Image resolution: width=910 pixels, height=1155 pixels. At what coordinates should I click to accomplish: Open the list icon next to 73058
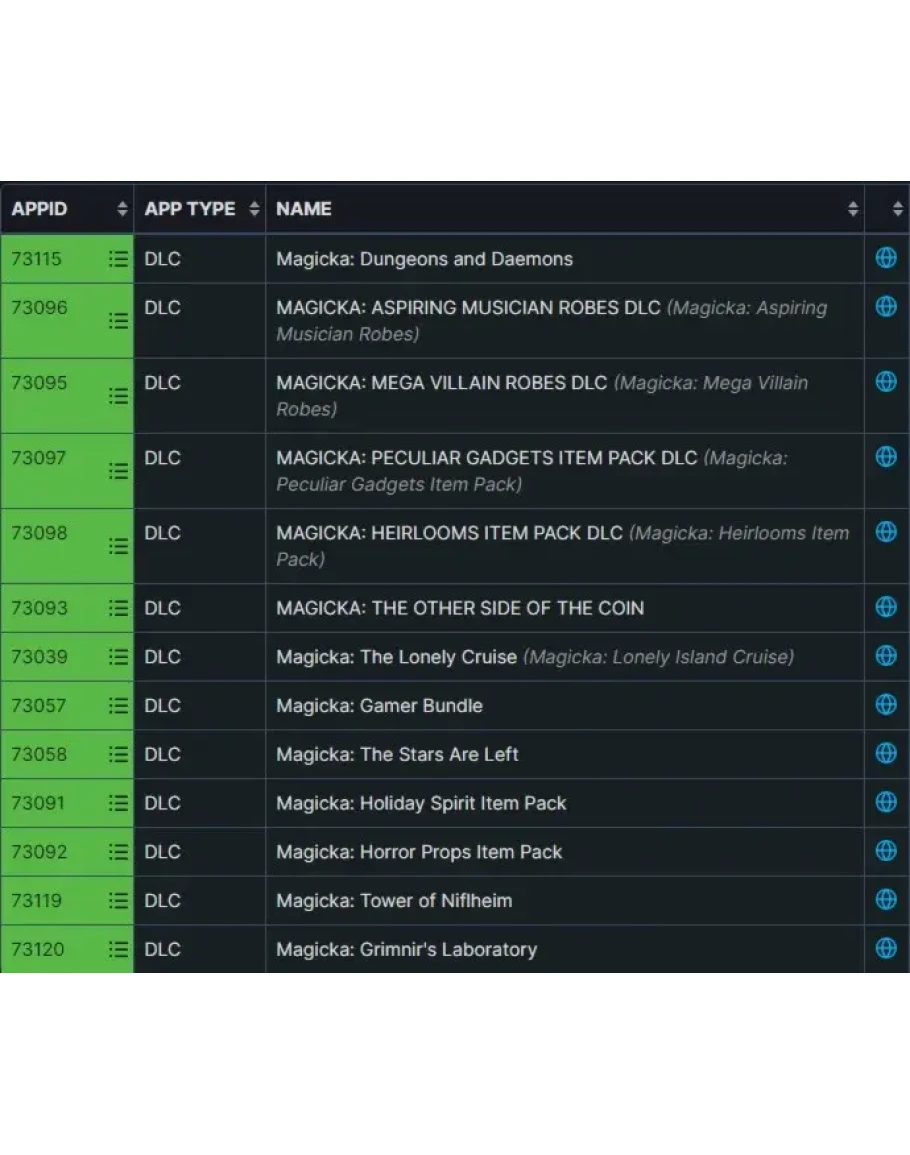tap(118, 754)
